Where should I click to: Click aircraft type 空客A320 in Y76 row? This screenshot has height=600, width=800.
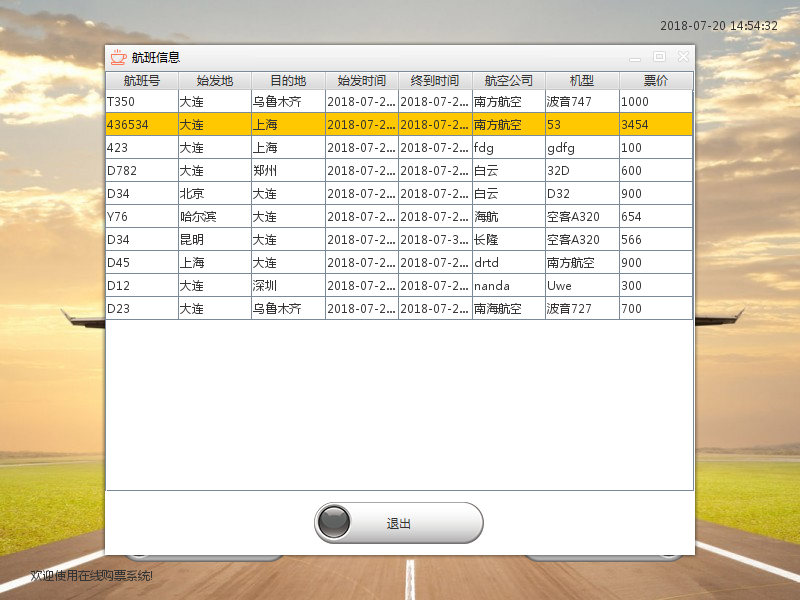click(582, 216)
